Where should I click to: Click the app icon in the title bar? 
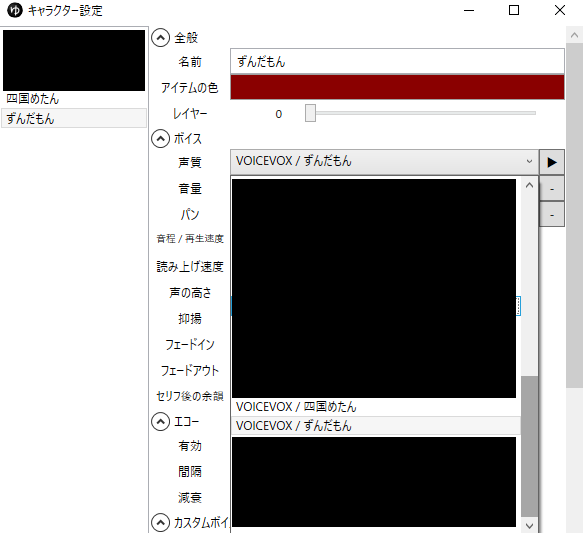pos(15,10)
